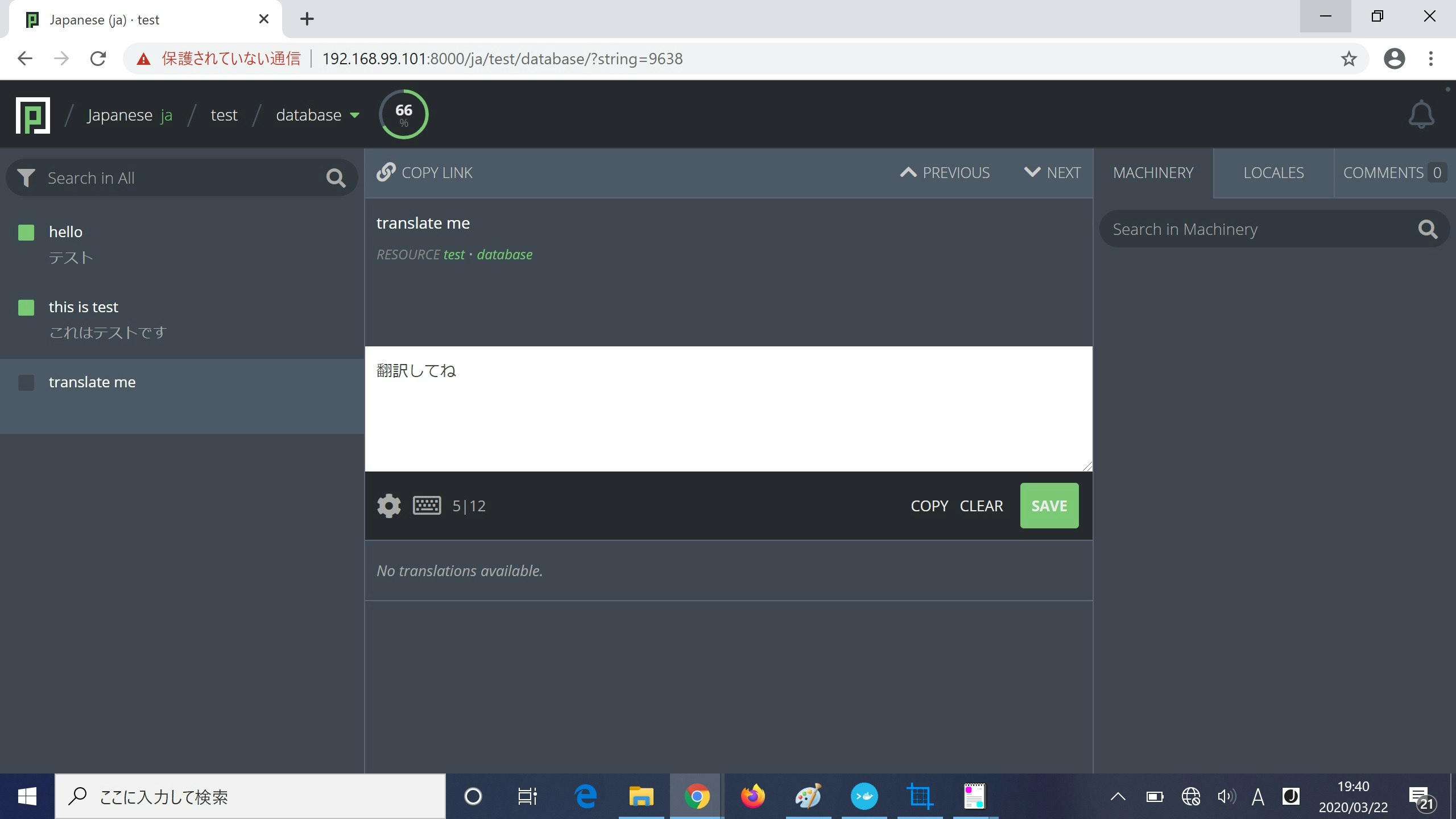The image size is (1456, 819).
Task: Click the Pontoon logo home icon
Action: click(33, 115)
